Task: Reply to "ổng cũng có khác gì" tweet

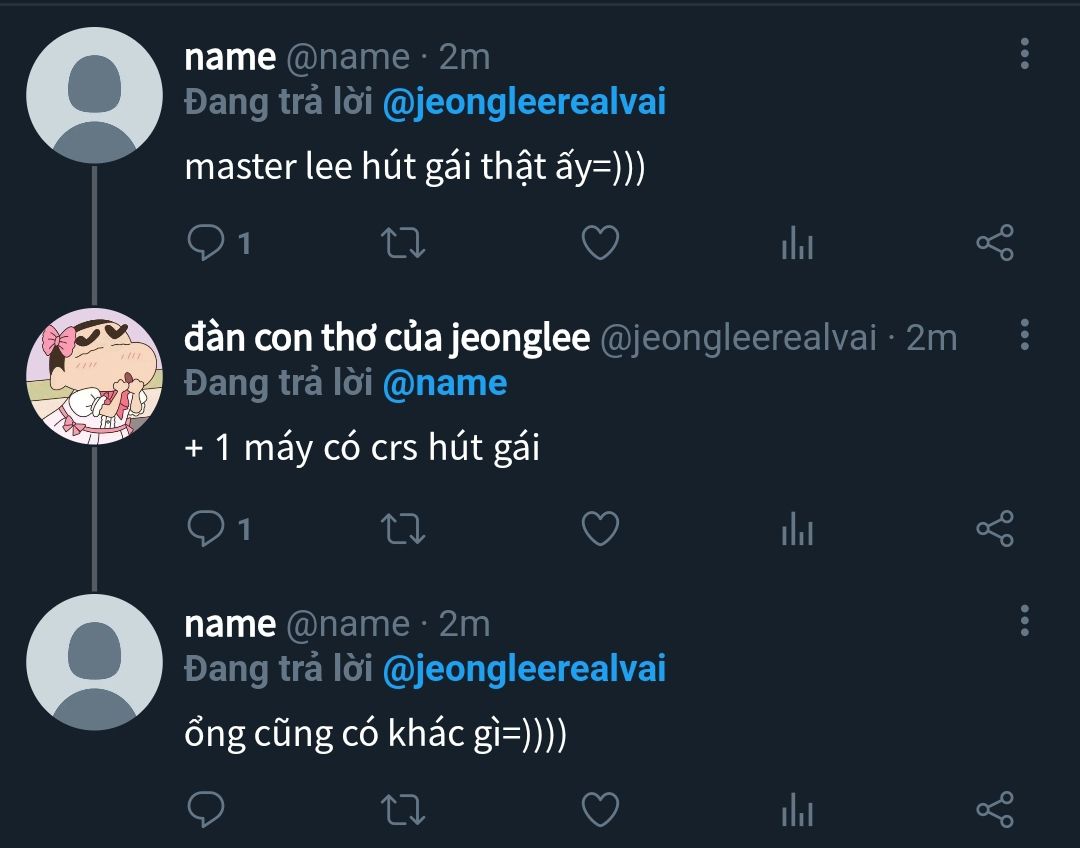Action: [206, 809]
